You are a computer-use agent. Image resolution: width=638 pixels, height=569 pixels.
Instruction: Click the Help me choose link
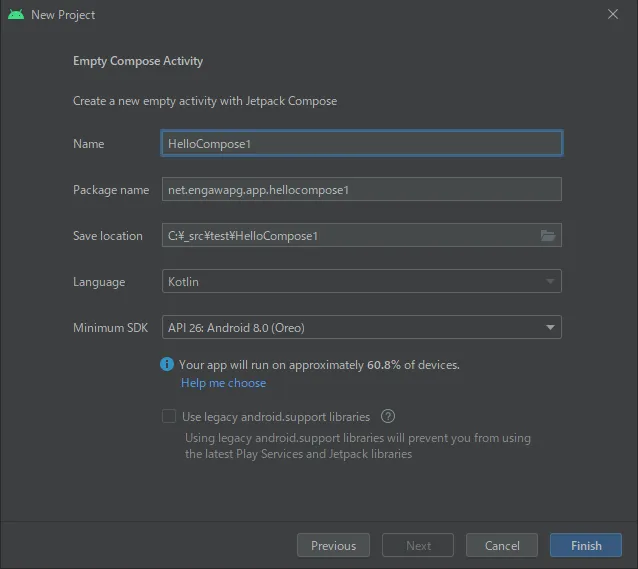(x=223, y=383)
